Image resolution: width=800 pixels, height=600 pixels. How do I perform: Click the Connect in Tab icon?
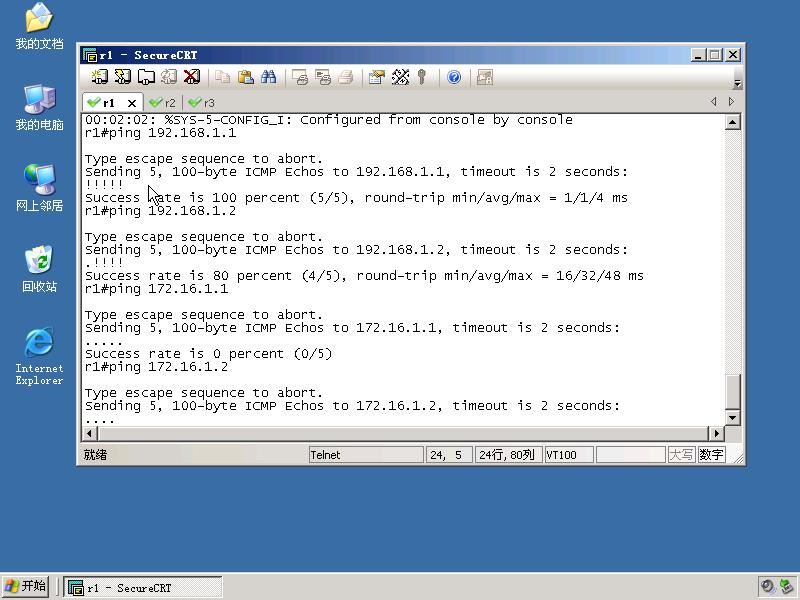click(146, 77)
